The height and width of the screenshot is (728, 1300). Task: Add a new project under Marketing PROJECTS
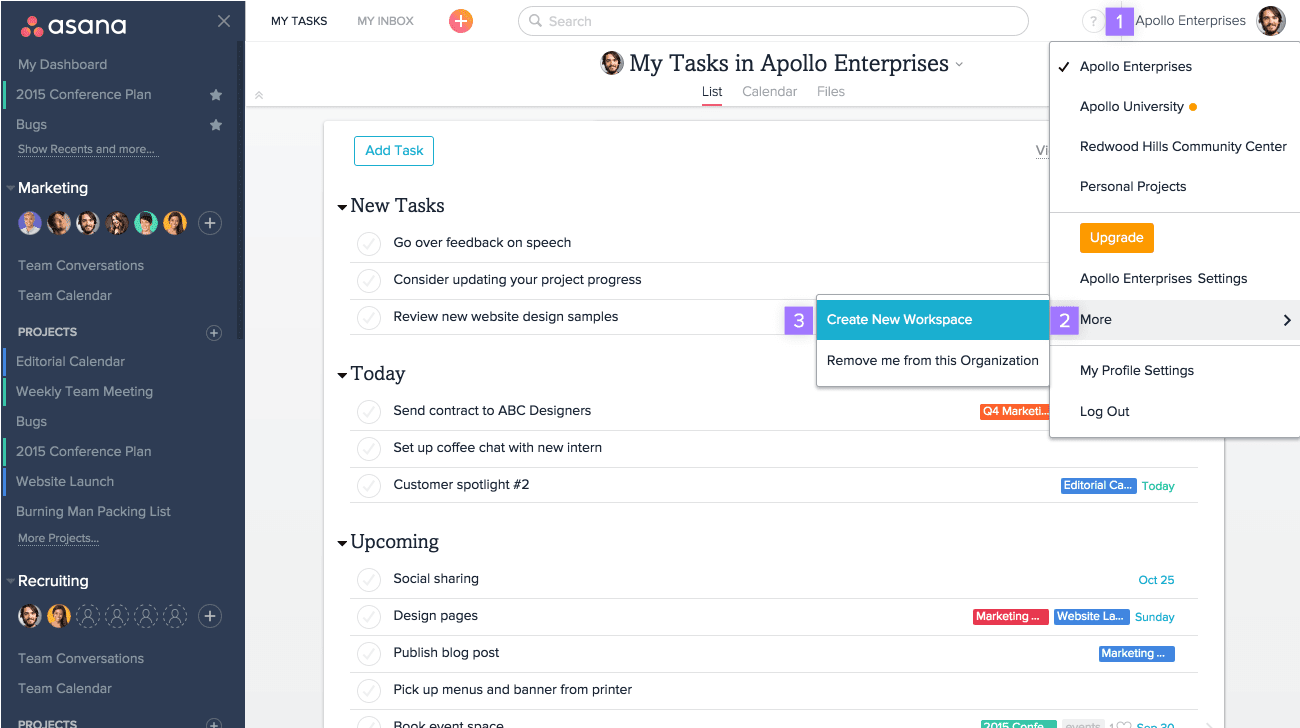(213, 332)
